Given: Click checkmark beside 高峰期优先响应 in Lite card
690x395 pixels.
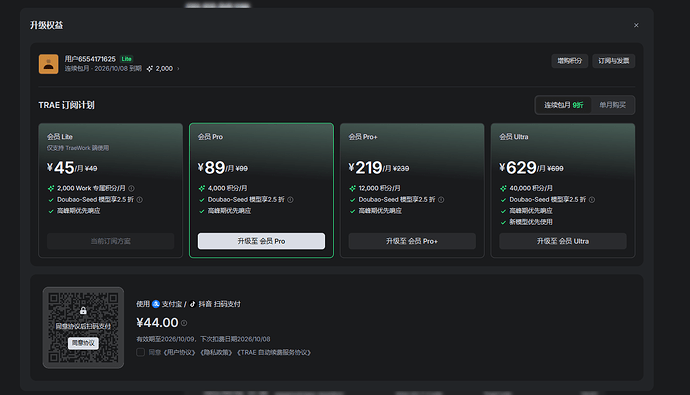Looking at the screenshot, I should click(51, 211).
